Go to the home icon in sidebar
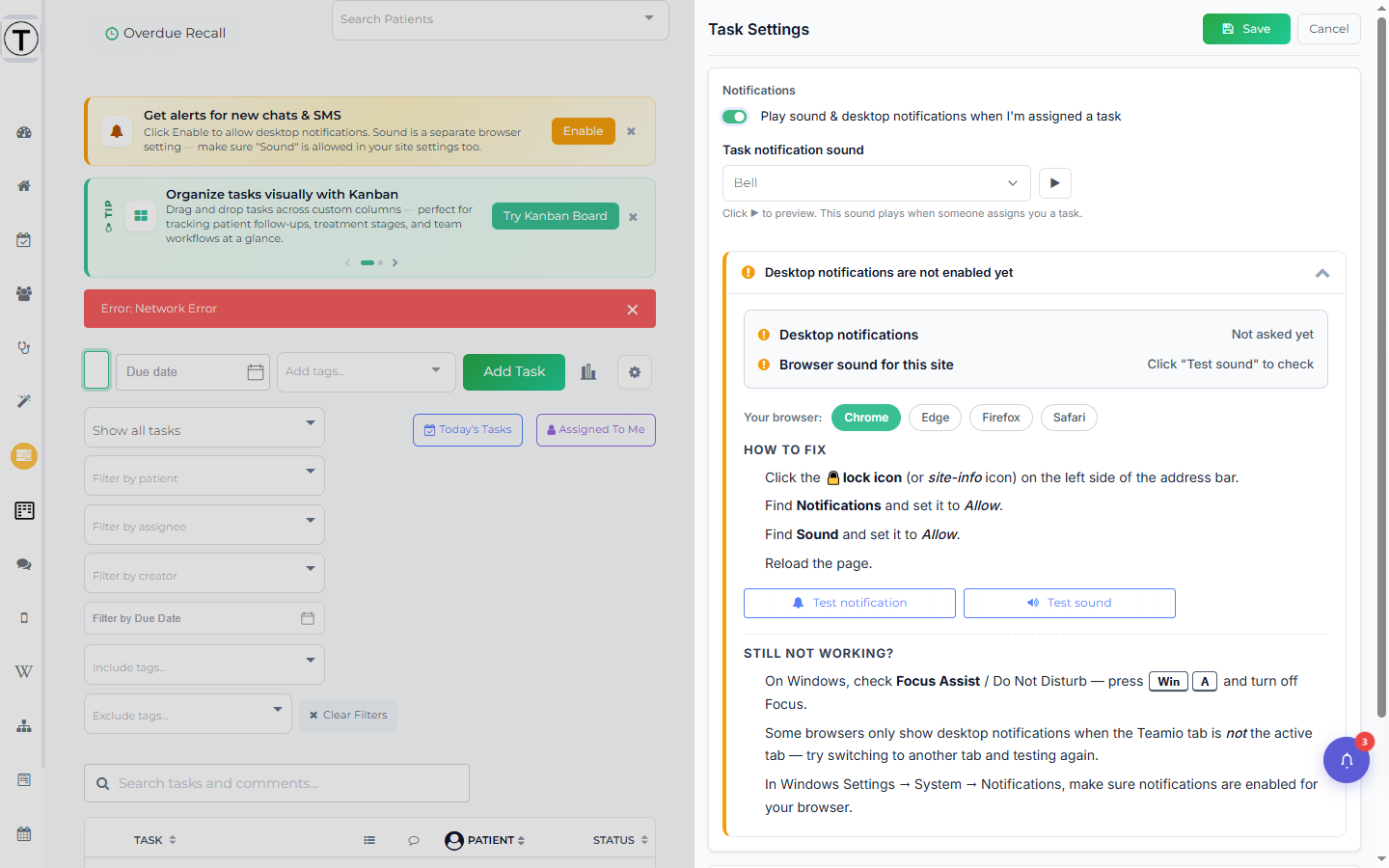Screen dimensions: 1389x868 pyautogui.click(x=24, y=186)
